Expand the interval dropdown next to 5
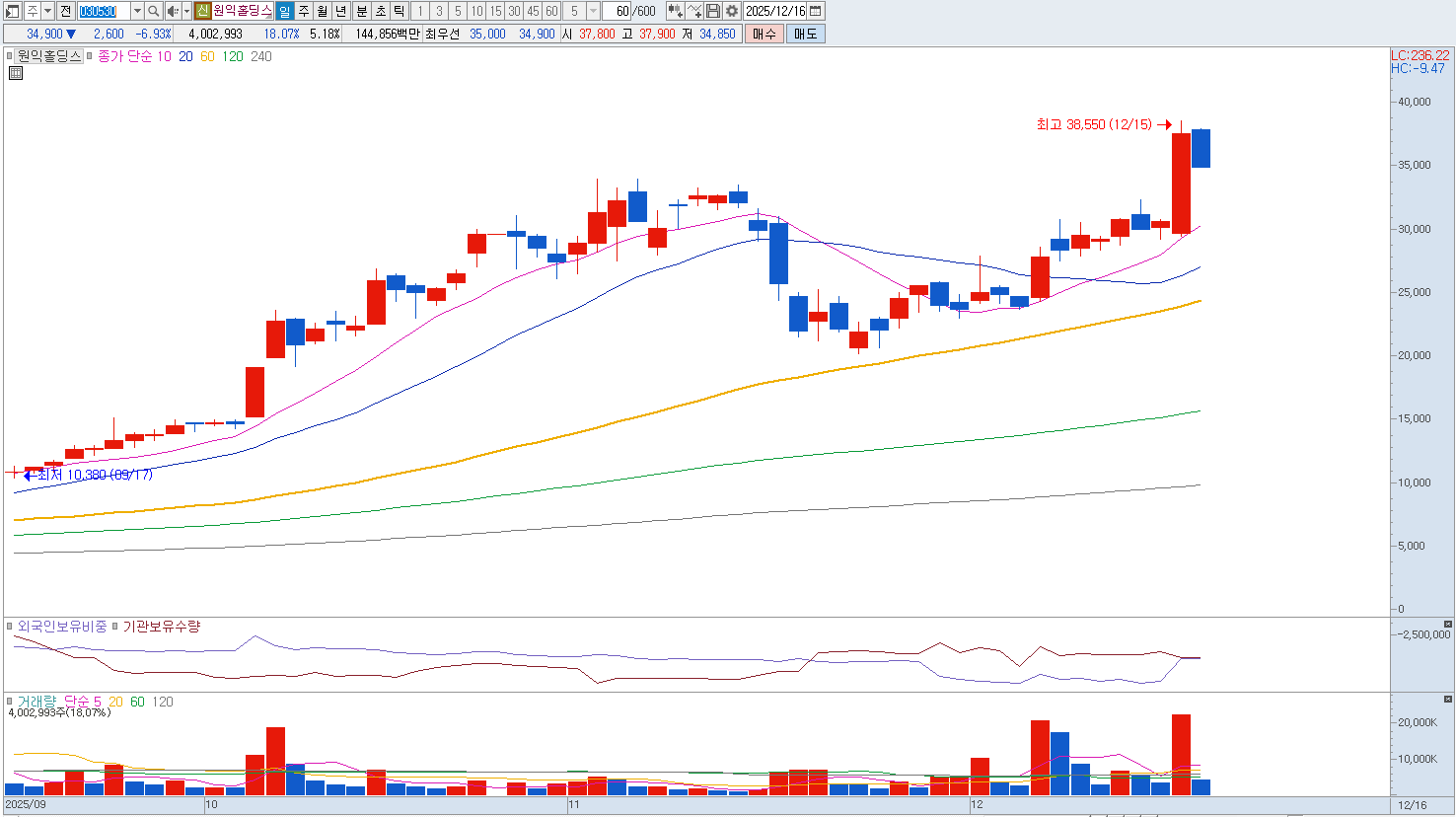This screenshot has height=817, width=1456. click(x=593, y=11)
